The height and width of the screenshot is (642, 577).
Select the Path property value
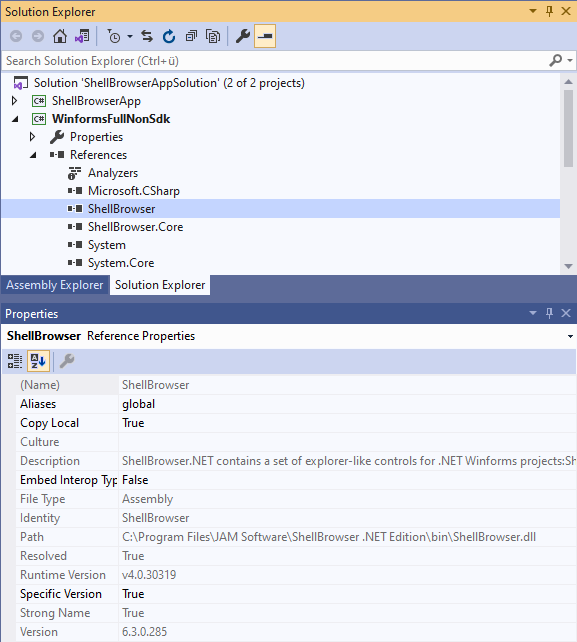(329, 537)
